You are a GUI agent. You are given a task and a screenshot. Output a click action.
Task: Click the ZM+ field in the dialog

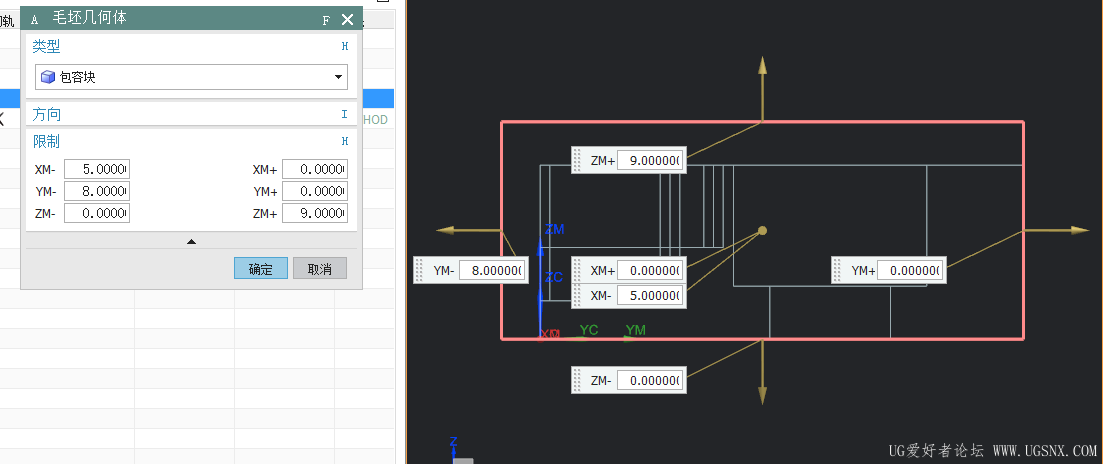click(x=315, y=213)
